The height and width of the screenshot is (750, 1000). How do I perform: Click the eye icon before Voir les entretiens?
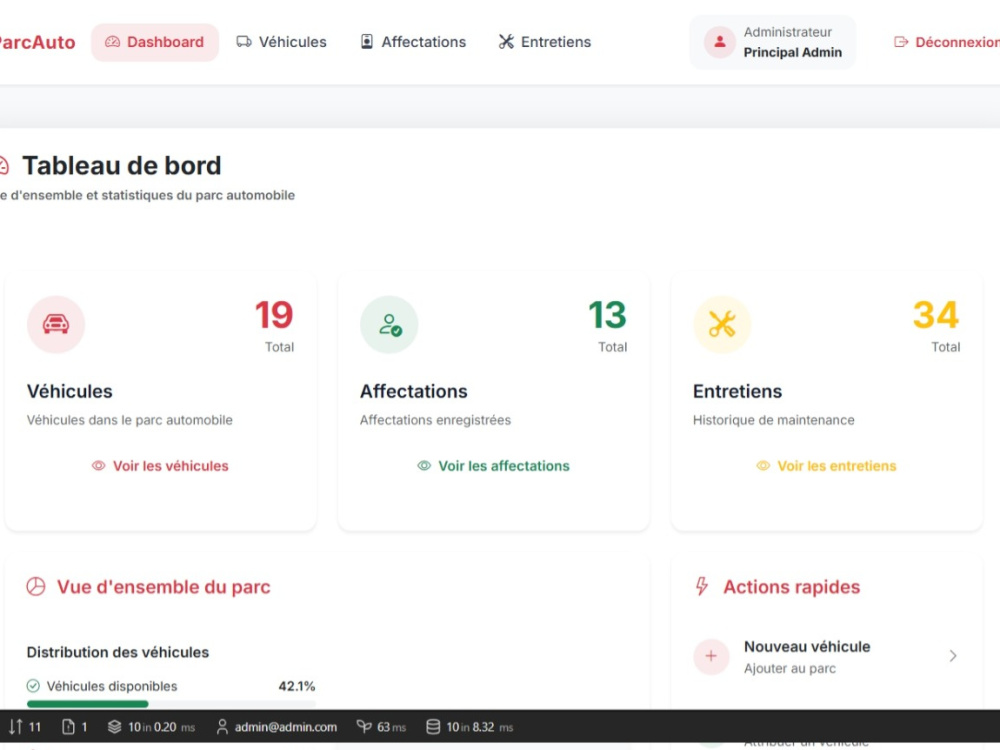point(763,466)
